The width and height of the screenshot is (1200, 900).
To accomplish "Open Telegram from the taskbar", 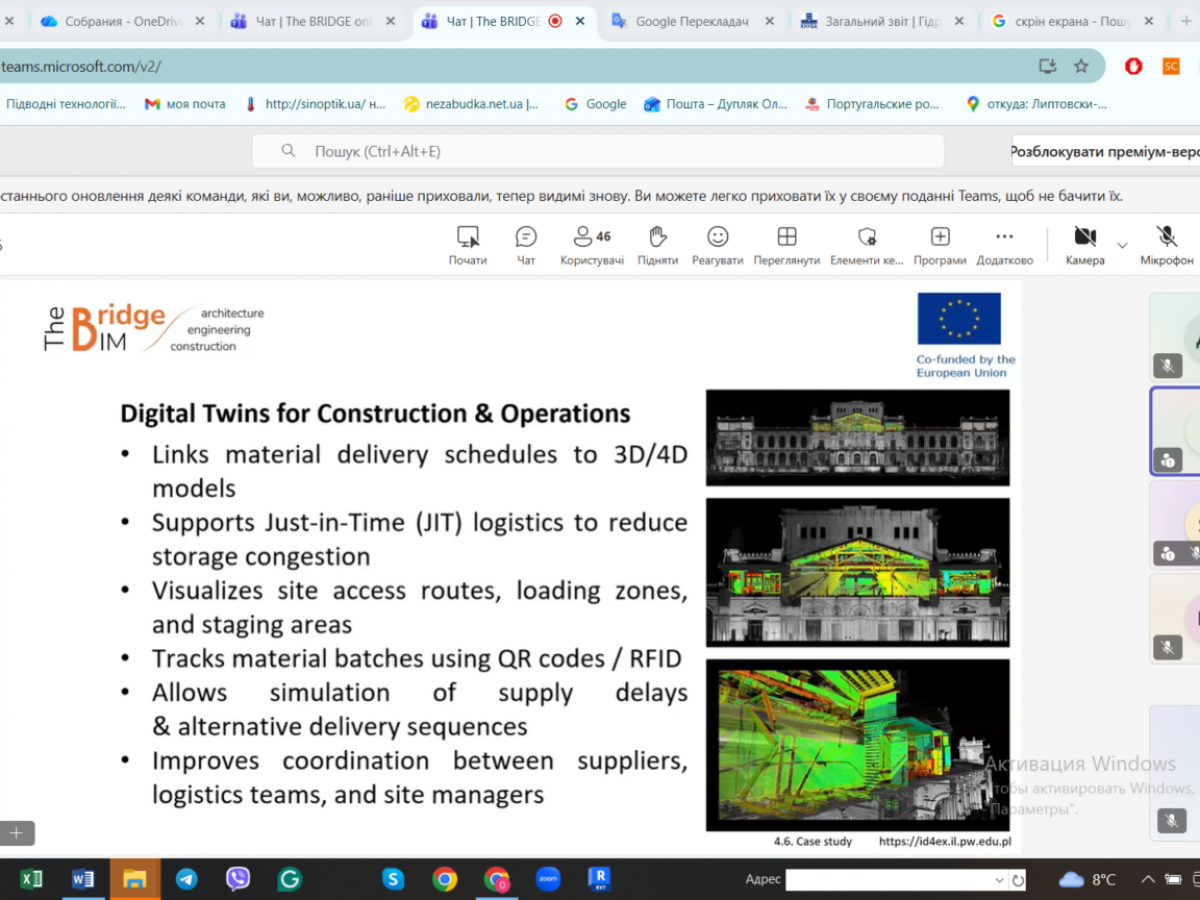I will [186, 879].
